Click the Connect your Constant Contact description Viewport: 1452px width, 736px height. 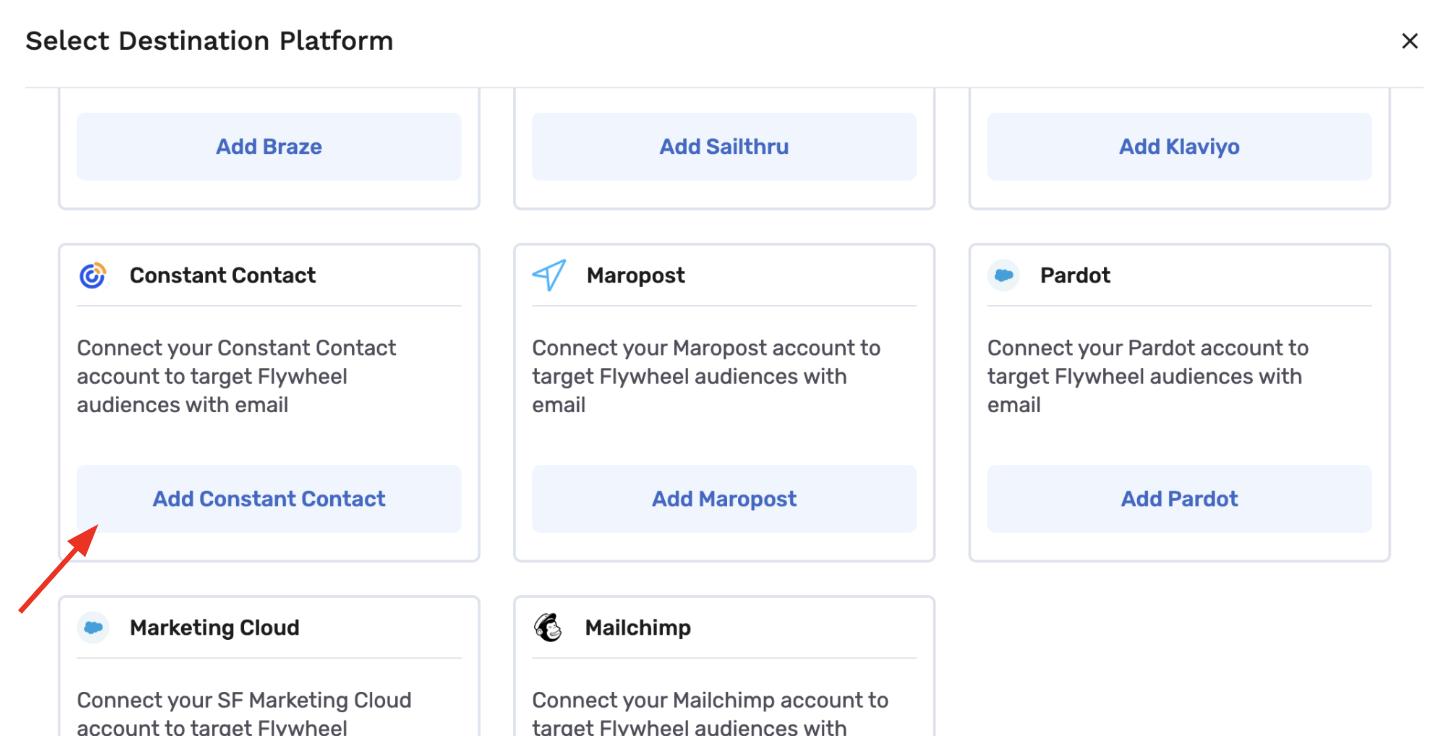click(237, 377)
